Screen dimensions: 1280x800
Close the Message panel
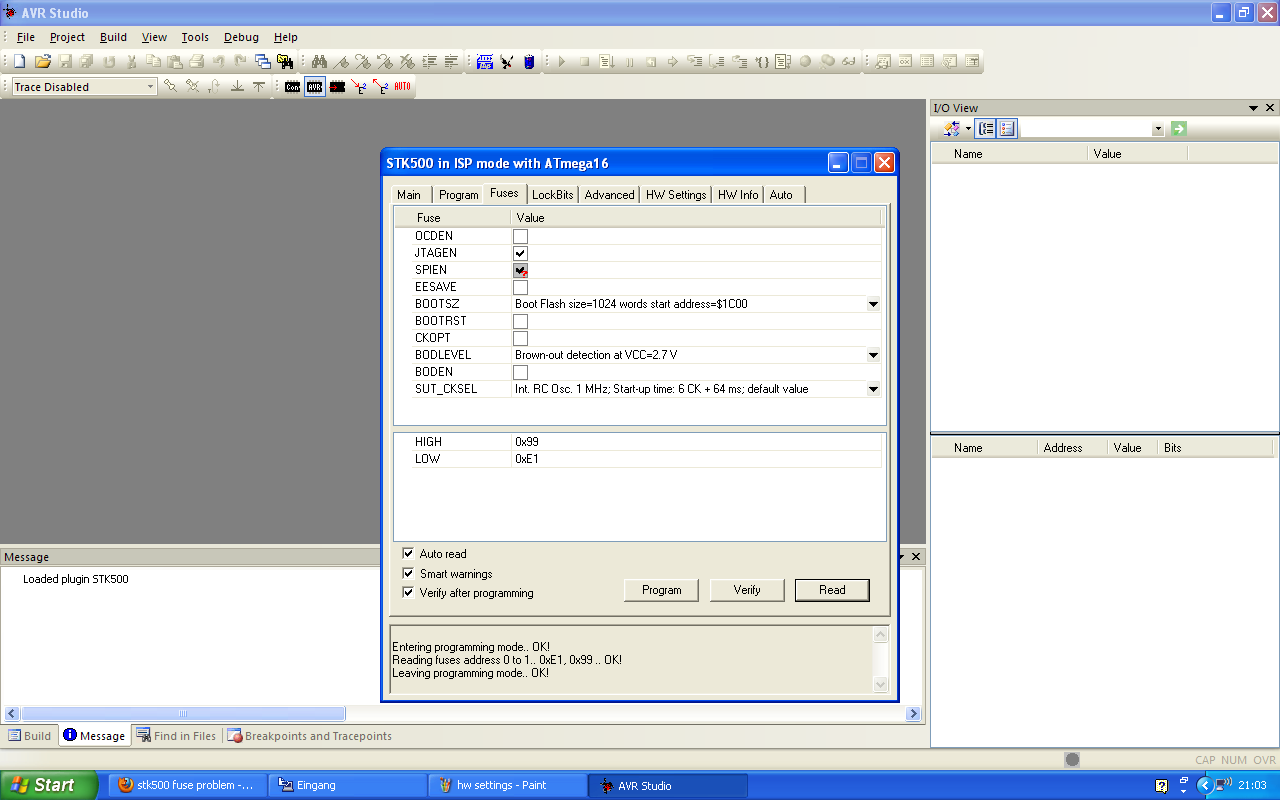click(x=916, y=557)
